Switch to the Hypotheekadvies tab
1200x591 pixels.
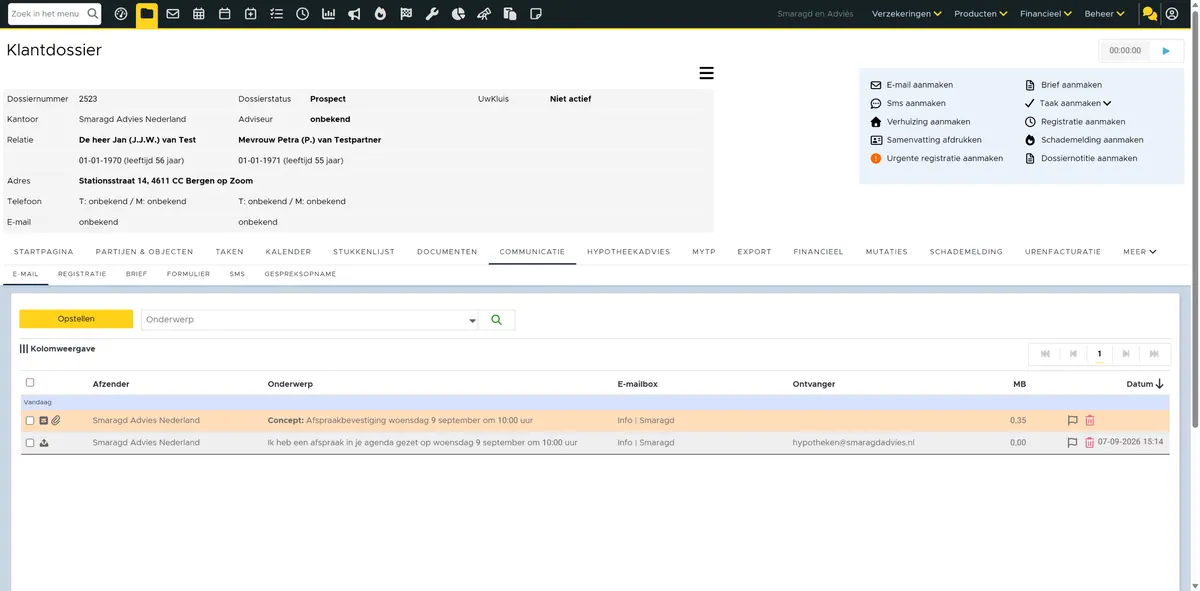pos(629,252)
